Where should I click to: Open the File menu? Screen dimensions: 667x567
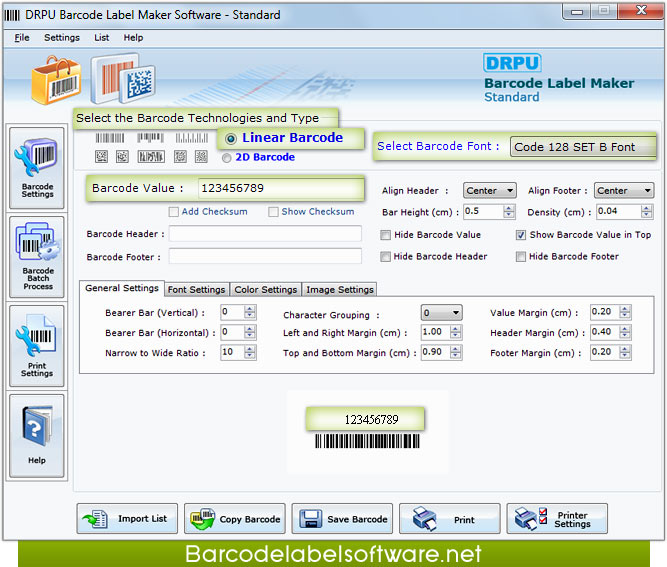tap(22, 38)
